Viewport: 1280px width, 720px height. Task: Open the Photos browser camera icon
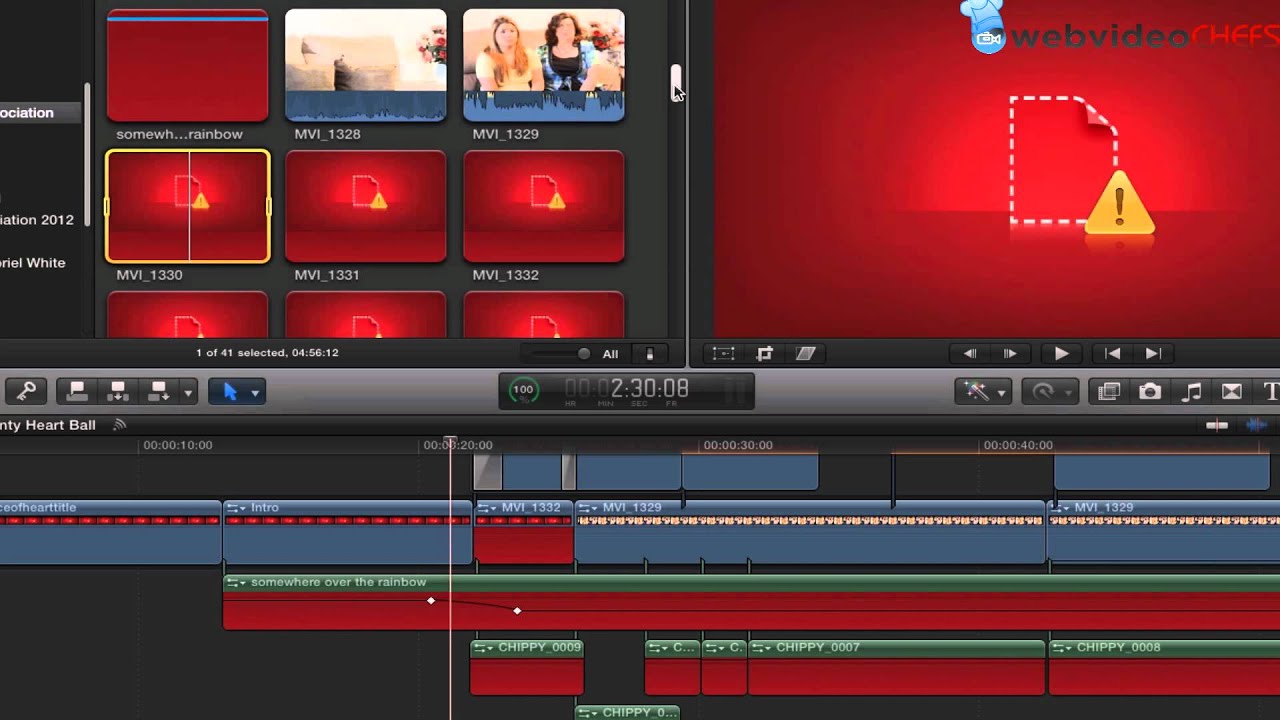point(1150,392)
